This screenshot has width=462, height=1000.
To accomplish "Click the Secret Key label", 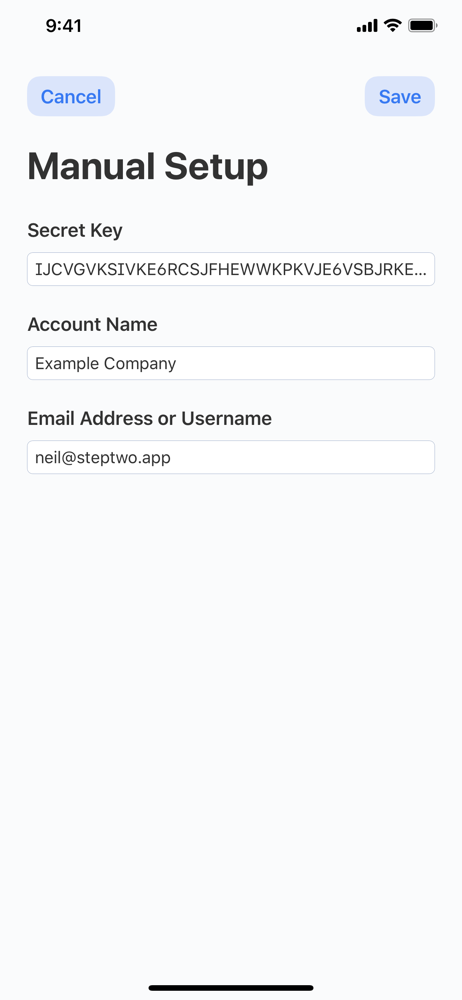I will pyautogui.click(x=75, y=230).
